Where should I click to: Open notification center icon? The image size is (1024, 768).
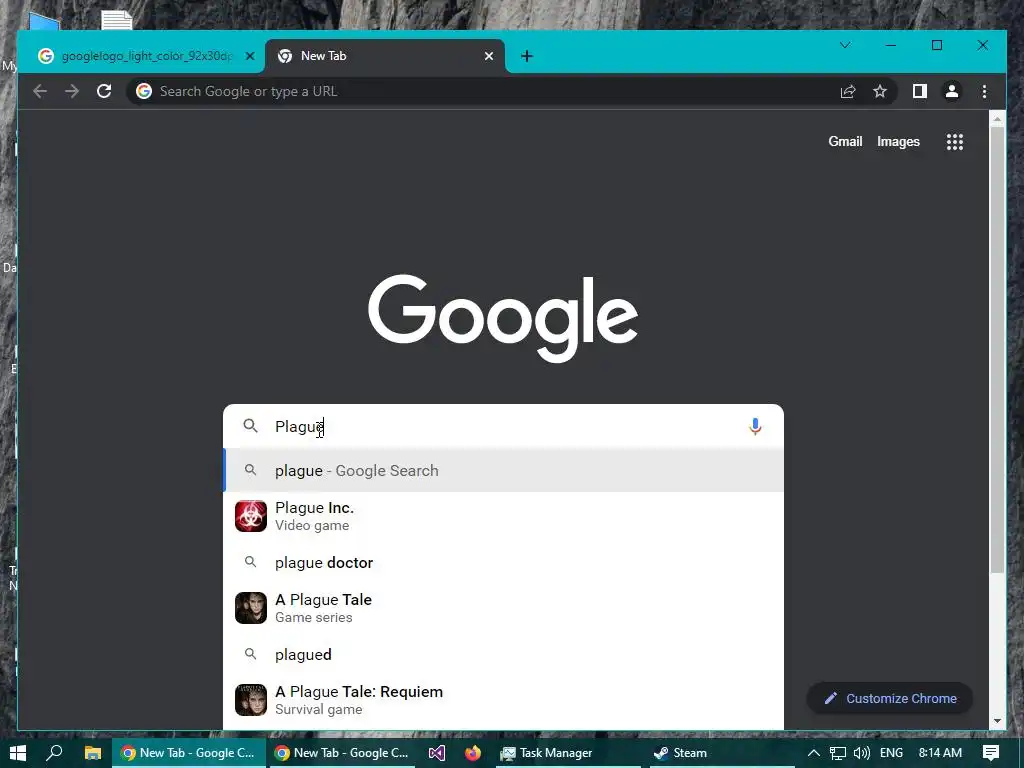991,753
